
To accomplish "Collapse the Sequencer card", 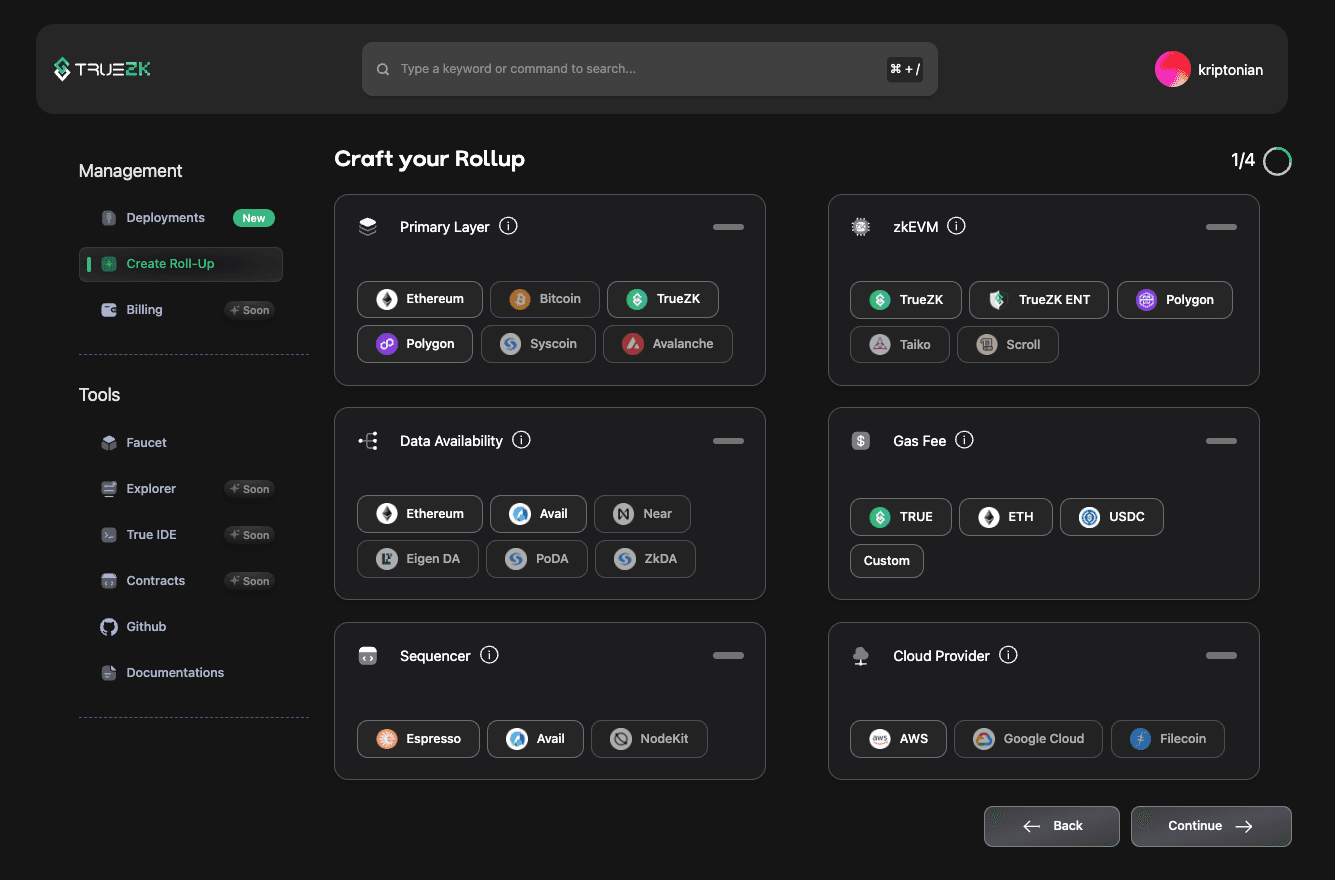I will (728, 656).
